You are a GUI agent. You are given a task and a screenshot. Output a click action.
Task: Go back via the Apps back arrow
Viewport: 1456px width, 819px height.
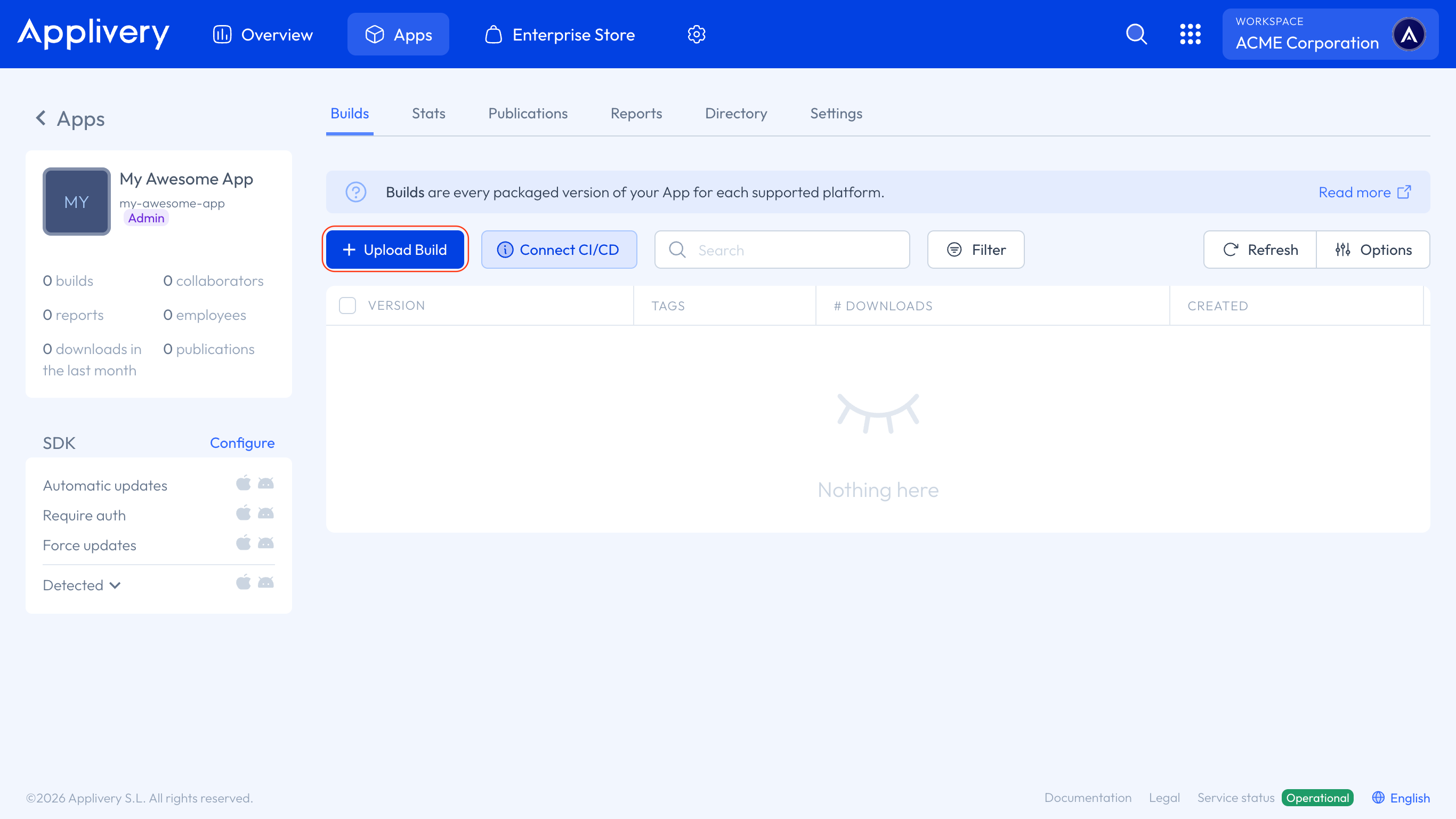tap(41, 118)
